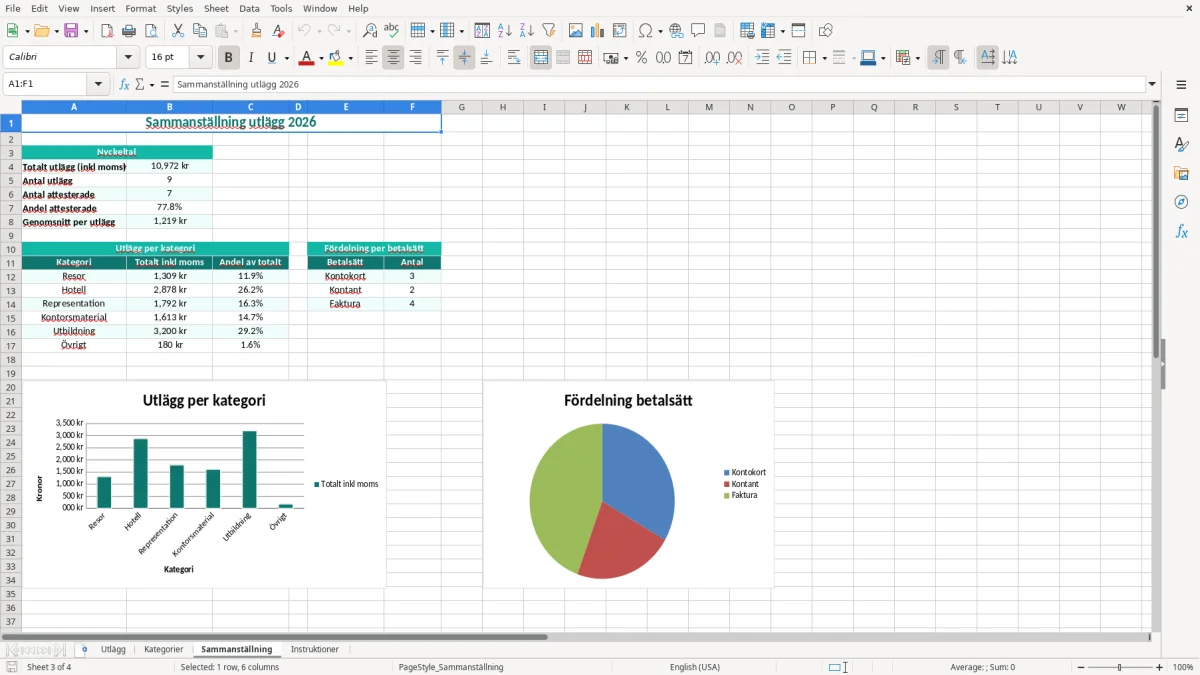Click the Function Wizard fx icon
The height and width of the screenshot is (675, 1200).
(x=125, y=85)
